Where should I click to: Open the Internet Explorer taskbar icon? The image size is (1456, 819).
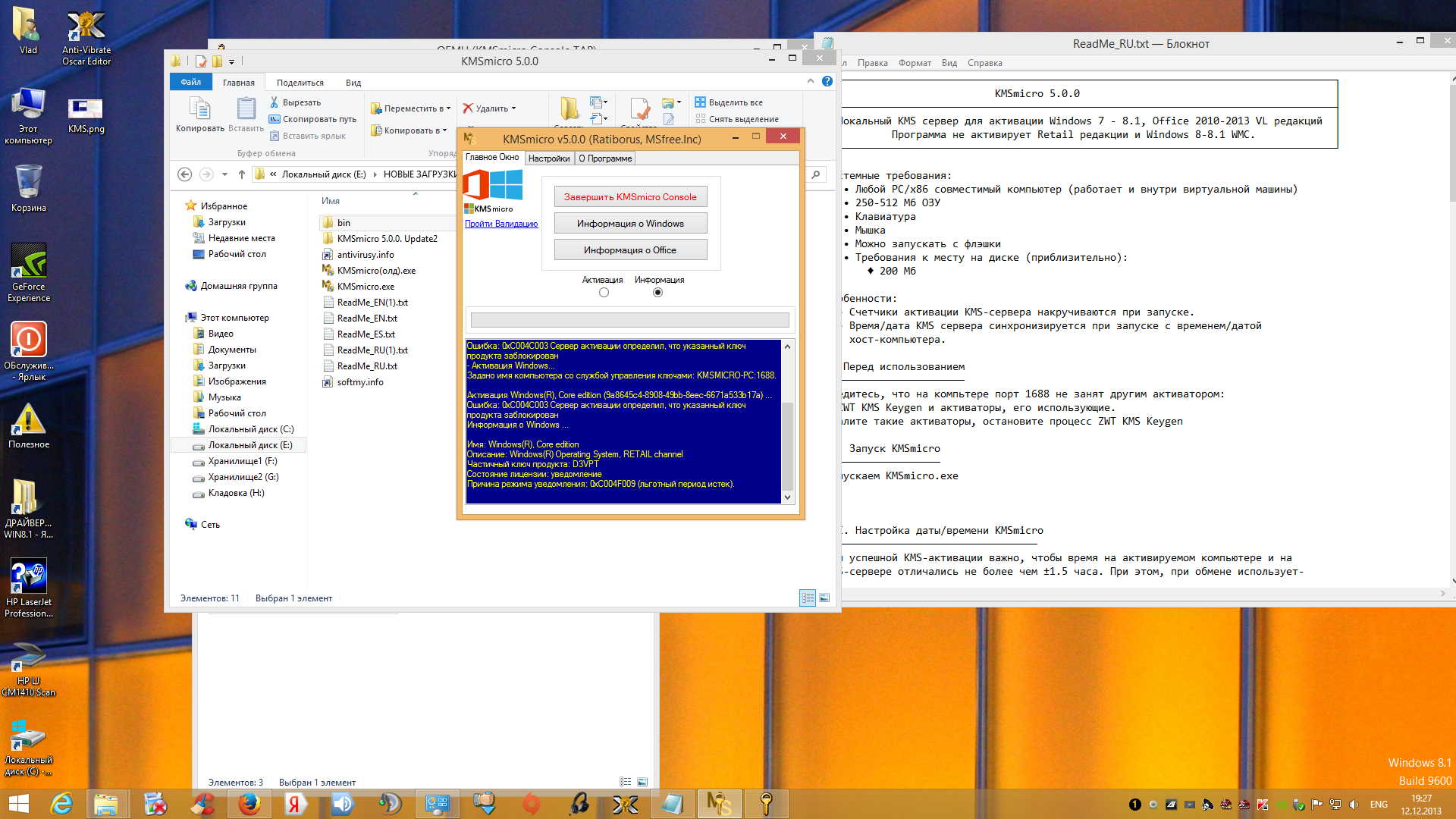(61, 804)
